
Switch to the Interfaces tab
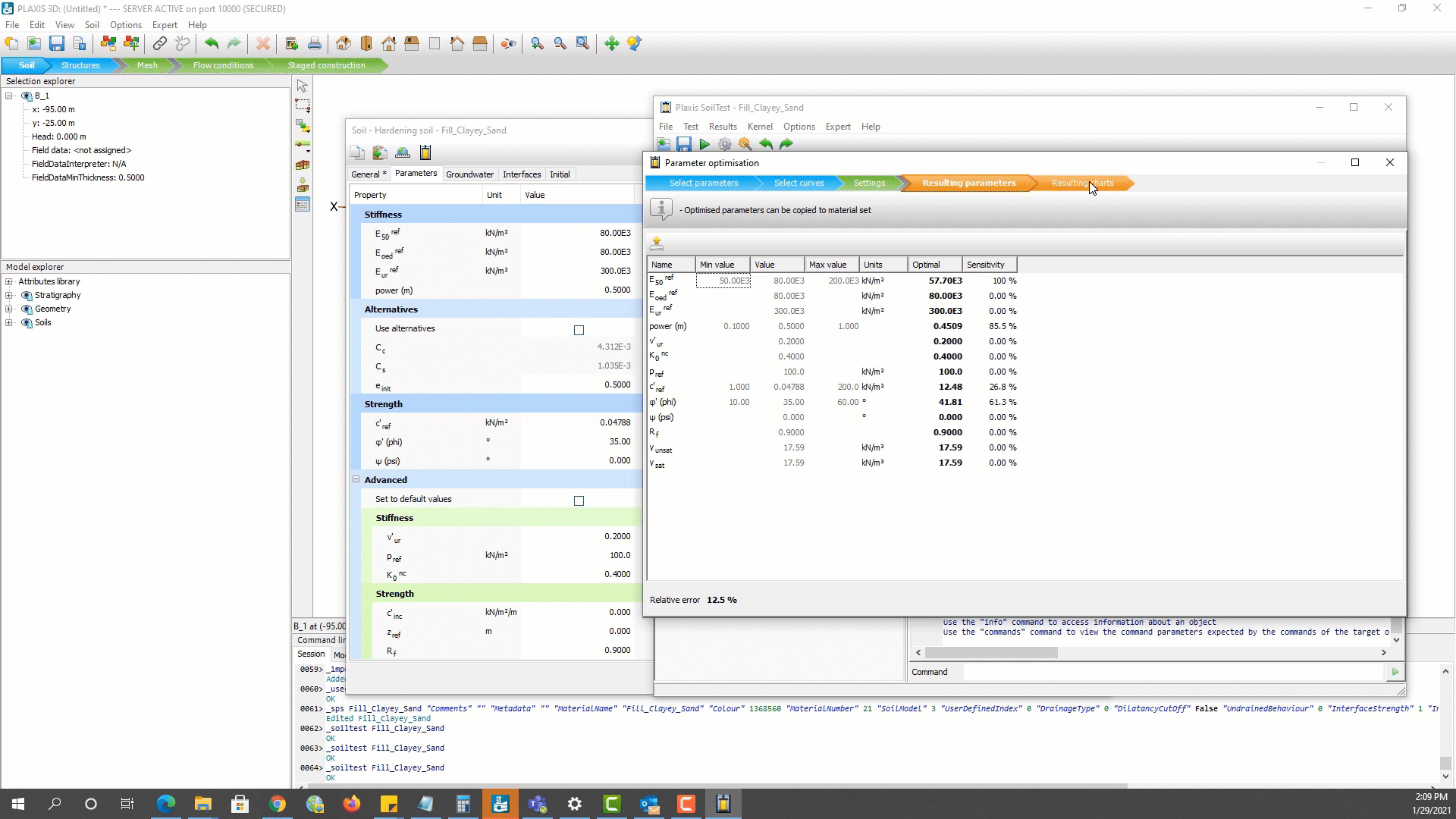click(522, 174)
